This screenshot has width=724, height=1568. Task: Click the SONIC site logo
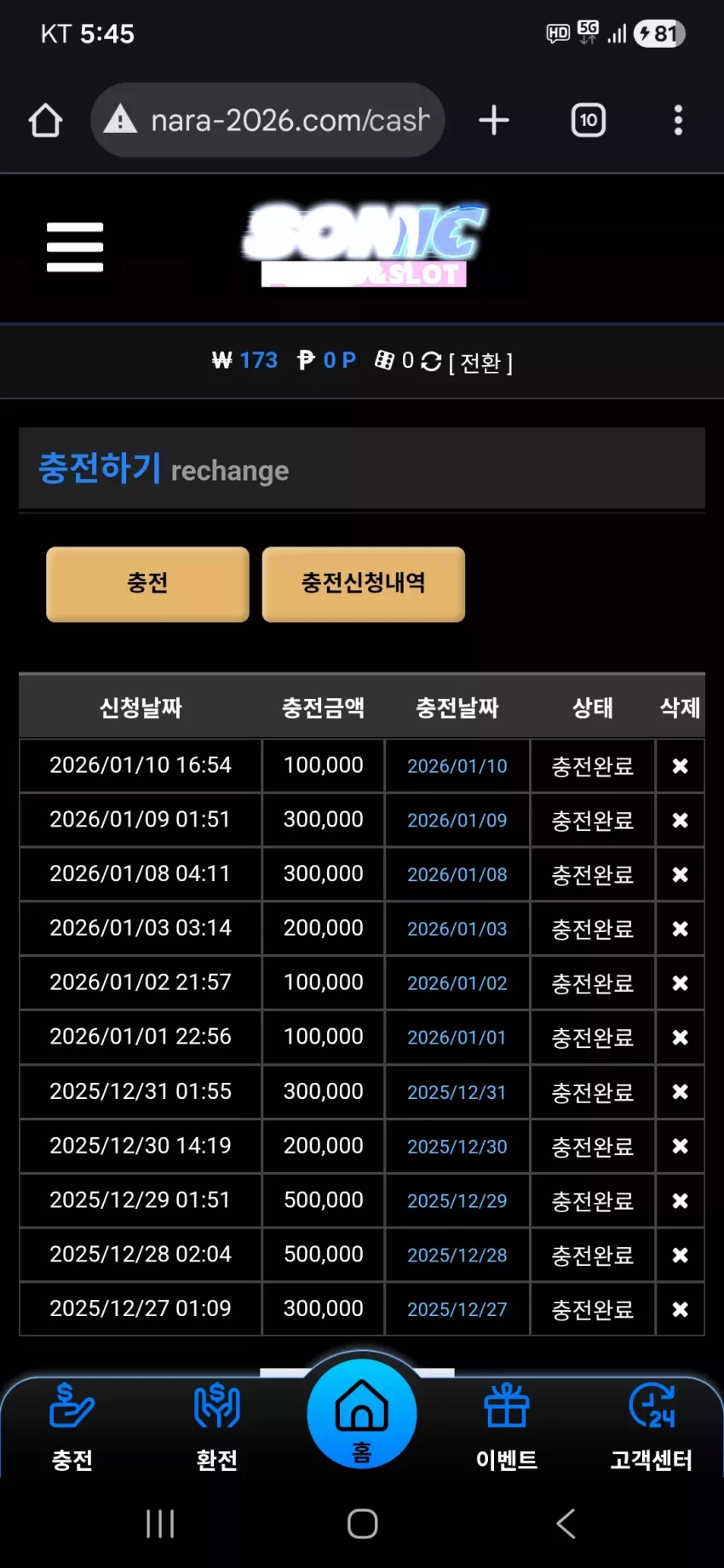[365, 244]
